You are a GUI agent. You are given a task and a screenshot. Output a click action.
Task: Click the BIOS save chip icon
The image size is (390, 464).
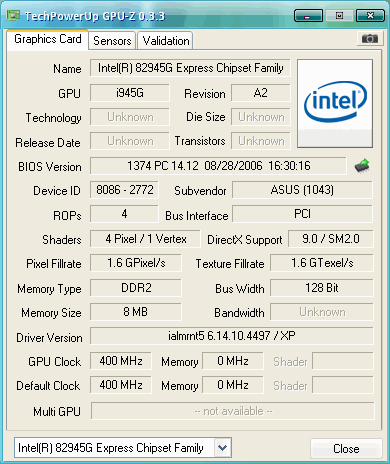[362, 166]
